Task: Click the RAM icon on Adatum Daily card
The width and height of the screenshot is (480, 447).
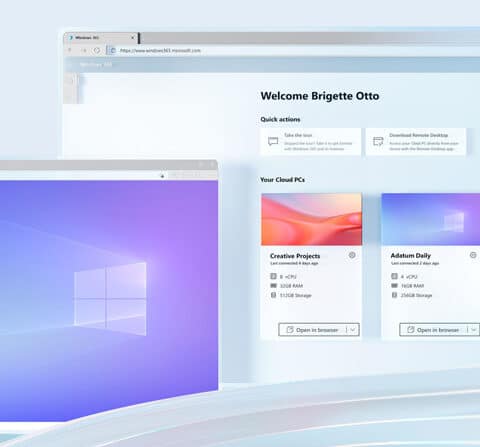Action: click(x=394, y=286)
